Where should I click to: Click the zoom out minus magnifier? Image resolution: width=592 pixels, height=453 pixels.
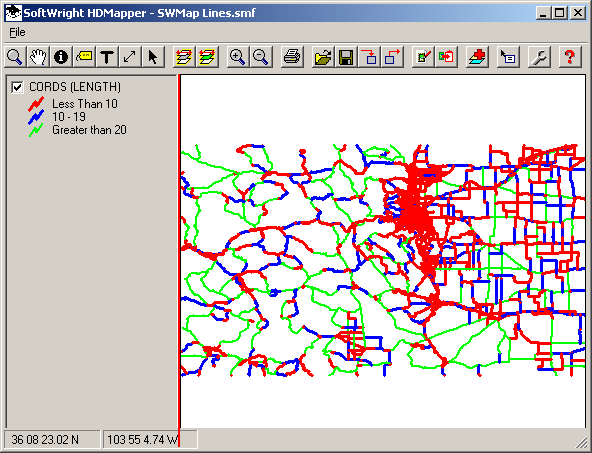point(261,57)
